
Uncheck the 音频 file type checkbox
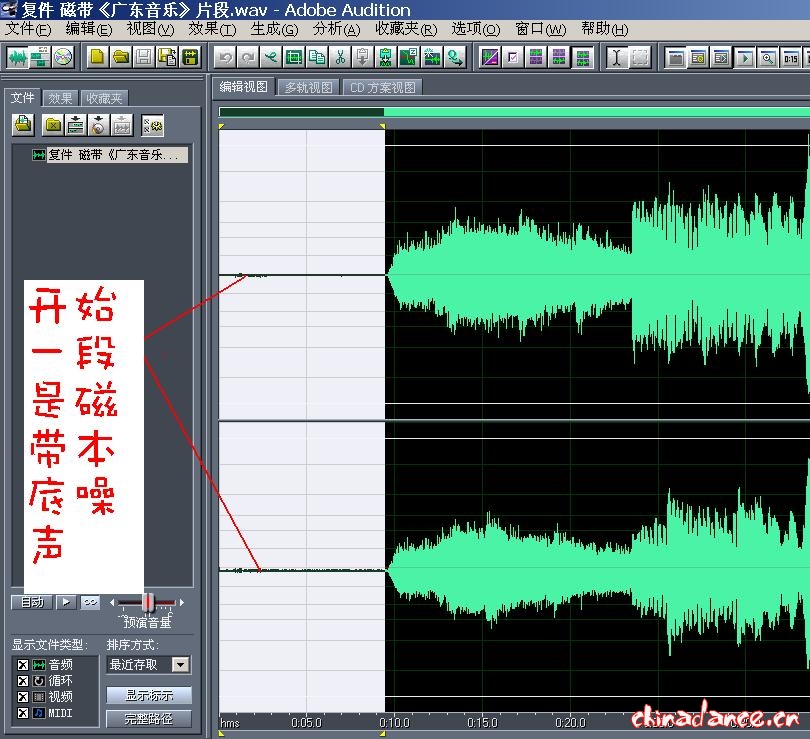point(22,664)
